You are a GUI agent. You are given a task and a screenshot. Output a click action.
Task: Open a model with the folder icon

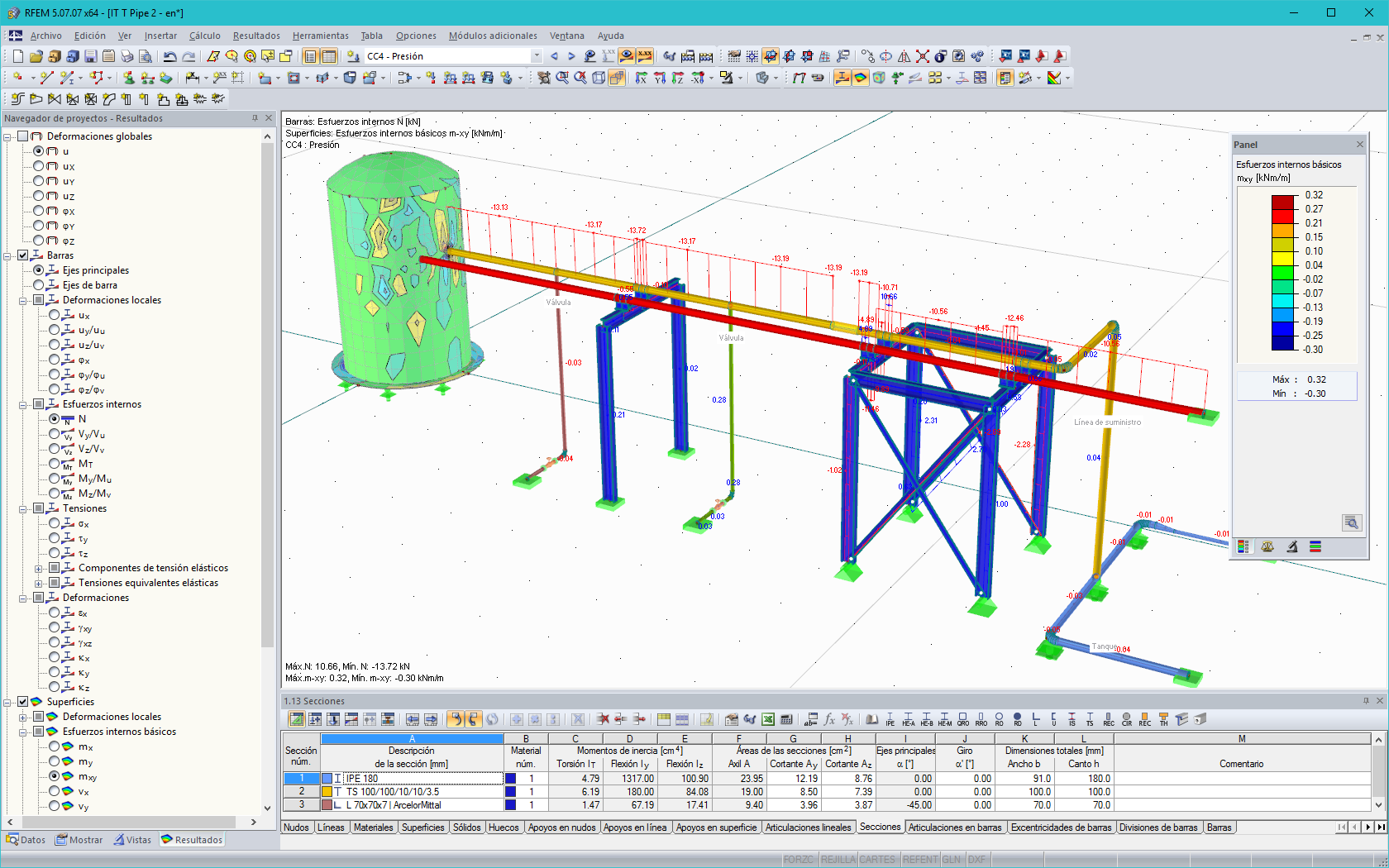[36, 56]
